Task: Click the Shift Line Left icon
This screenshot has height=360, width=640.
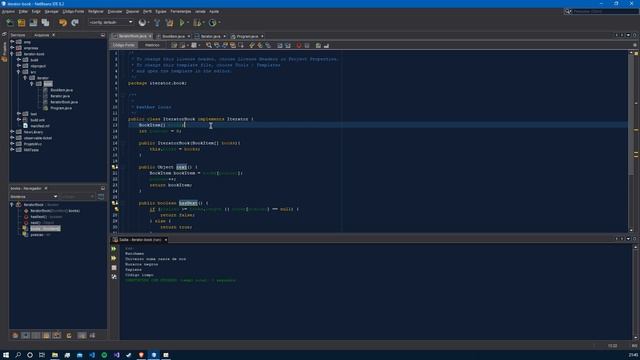Action: 280,45
